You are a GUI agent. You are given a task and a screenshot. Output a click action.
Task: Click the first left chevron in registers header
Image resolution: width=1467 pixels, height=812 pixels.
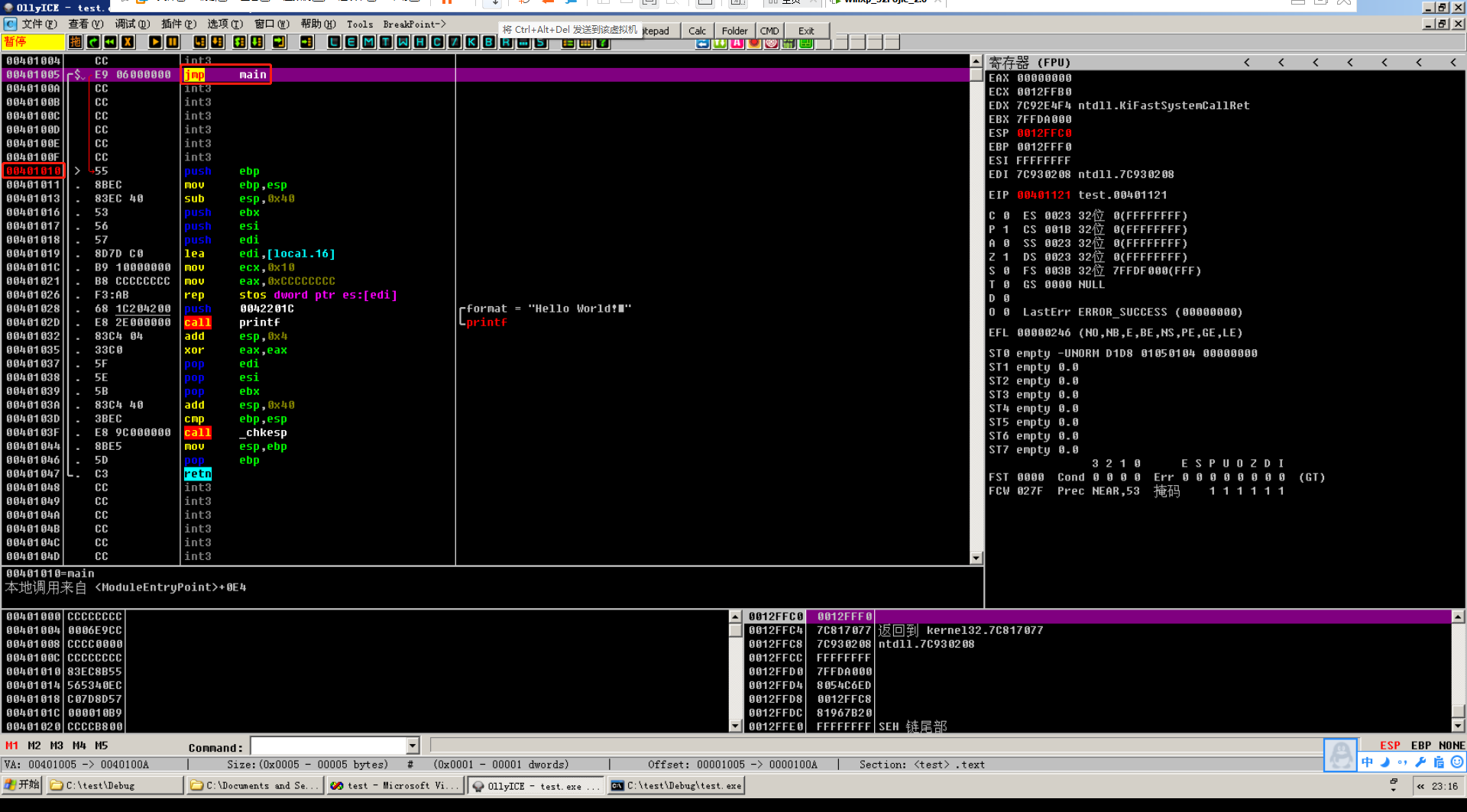coord(1247,63)
